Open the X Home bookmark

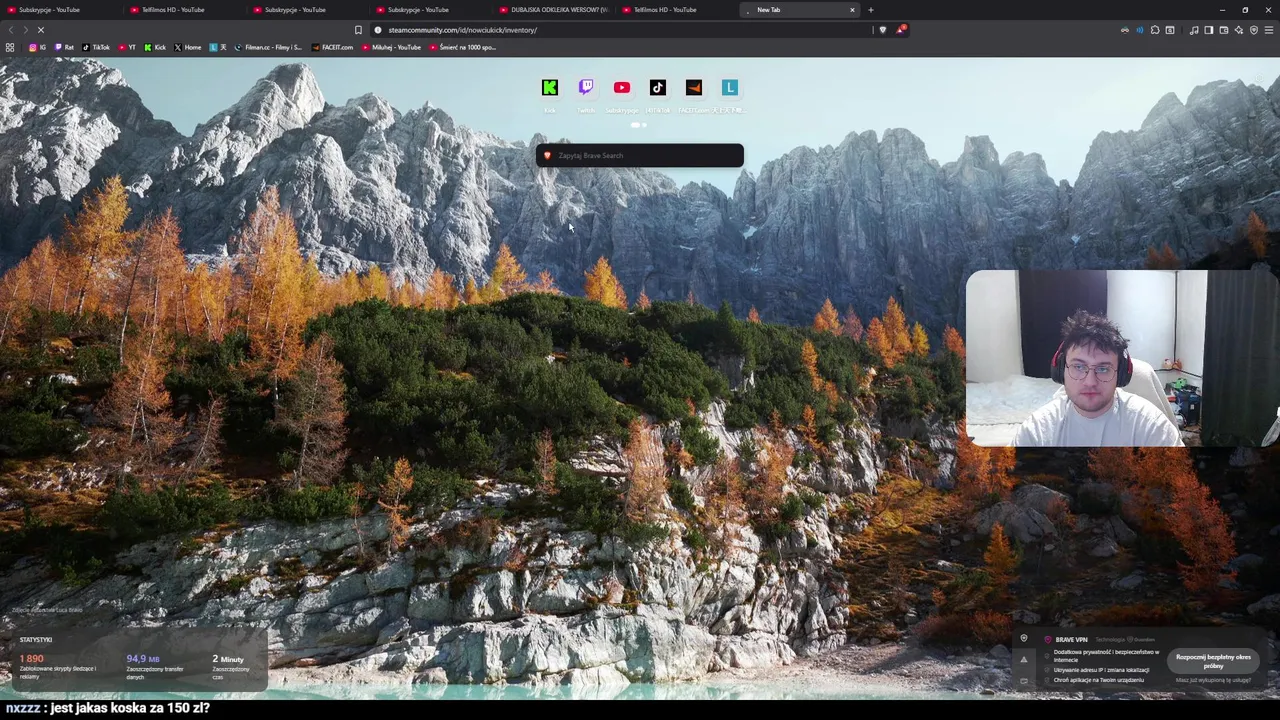pyautogui.click(x=188, y=47)
